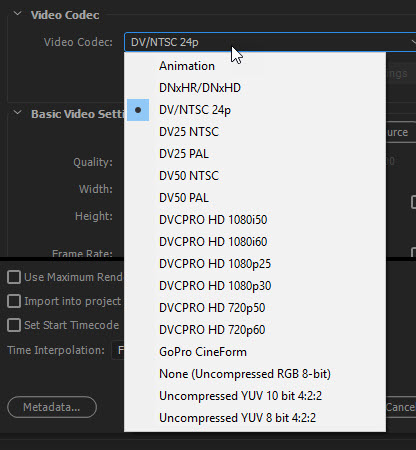Click the Metadata button
This screenshot has width=416, height=450.
[52, 407]
